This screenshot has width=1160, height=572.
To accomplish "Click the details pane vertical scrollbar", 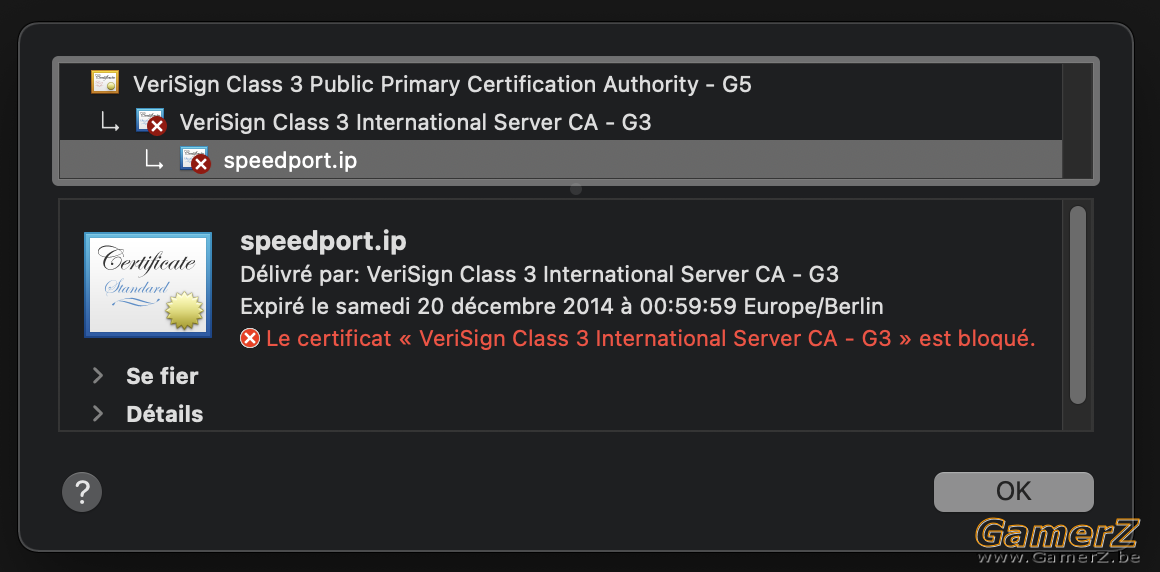I will pos(1078,305).
